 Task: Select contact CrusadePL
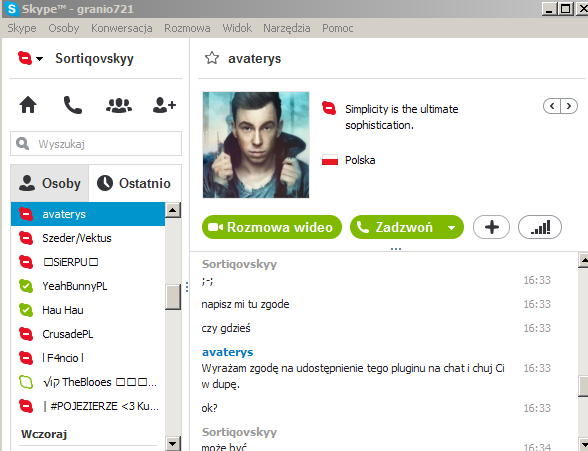[x=88, y=334]
